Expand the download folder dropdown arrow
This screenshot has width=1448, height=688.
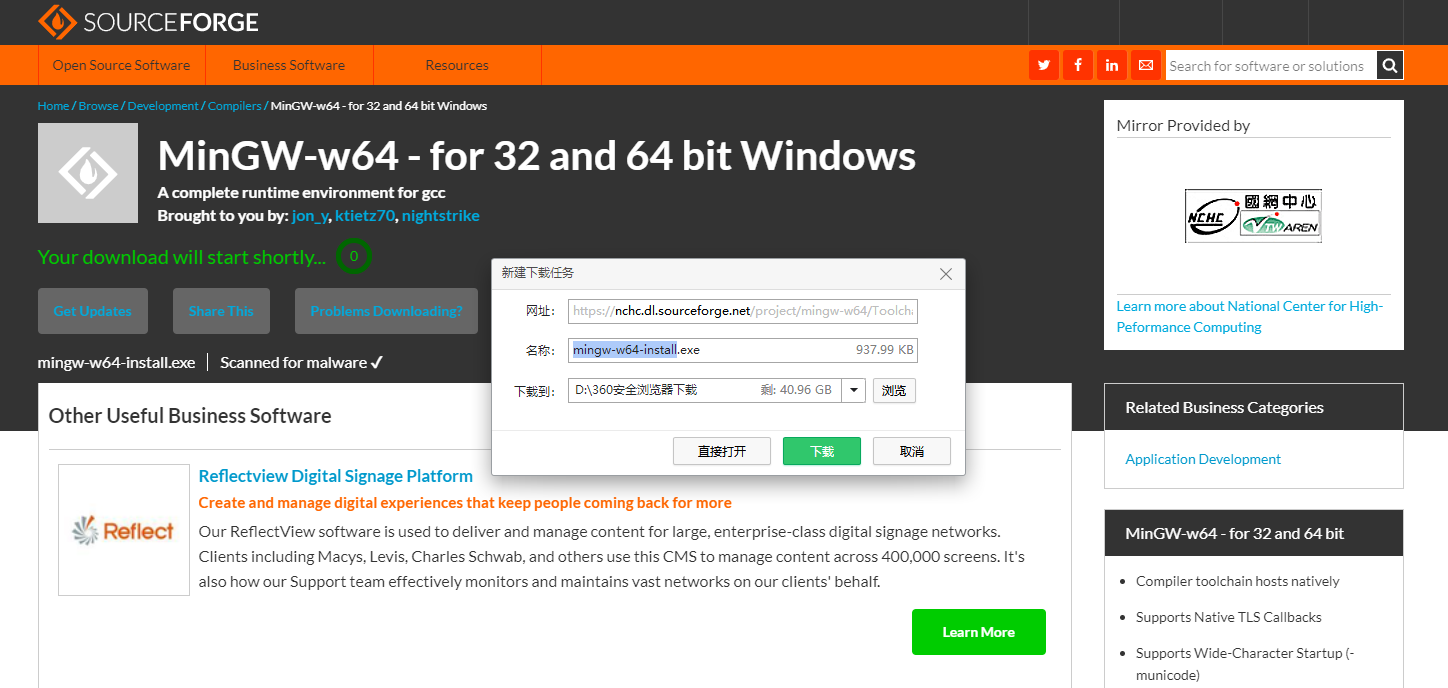coord(853,390)
